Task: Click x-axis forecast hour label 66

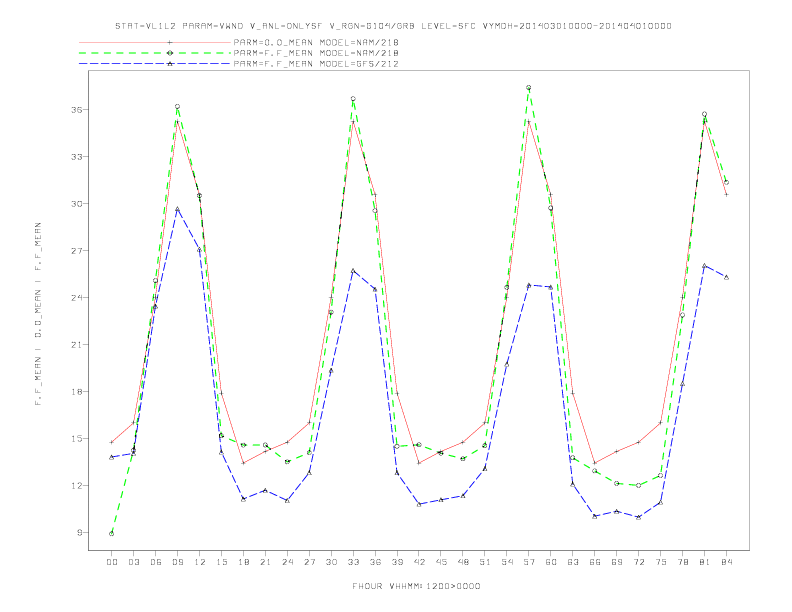Action: coord(595,562)
